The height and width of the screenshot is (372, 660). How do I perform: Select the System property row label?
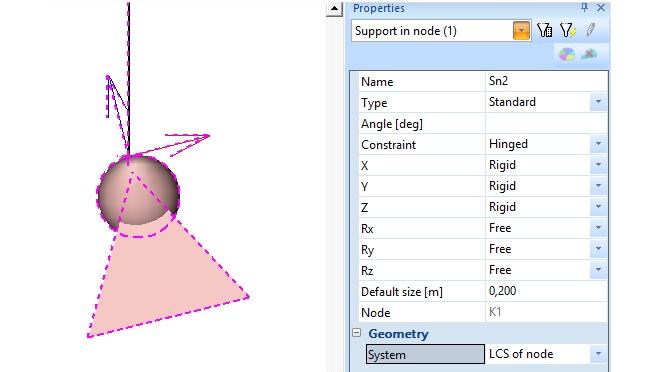(x=425, y=354)
